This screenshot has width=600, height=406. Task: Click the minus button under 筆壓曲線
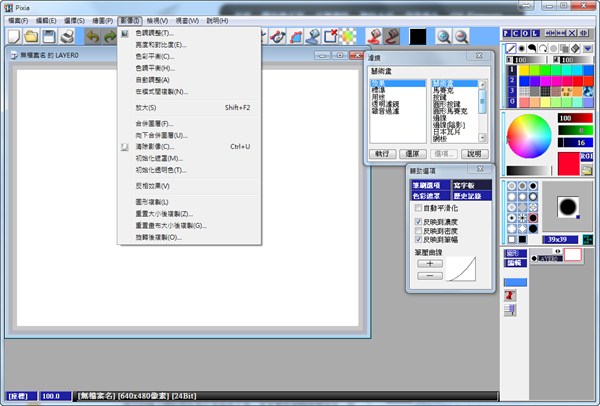tap(430, 276)
